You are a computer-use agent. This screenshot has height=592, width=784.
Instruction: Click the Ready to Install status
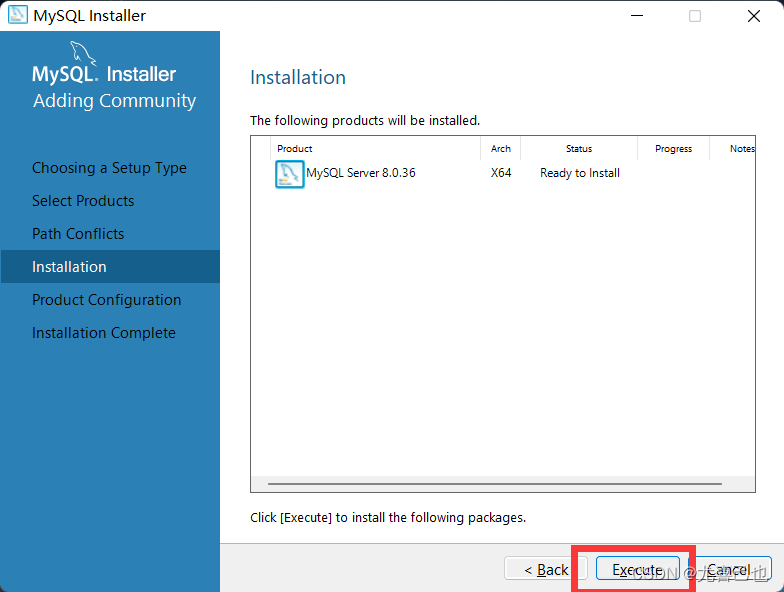tap(580, 173)
